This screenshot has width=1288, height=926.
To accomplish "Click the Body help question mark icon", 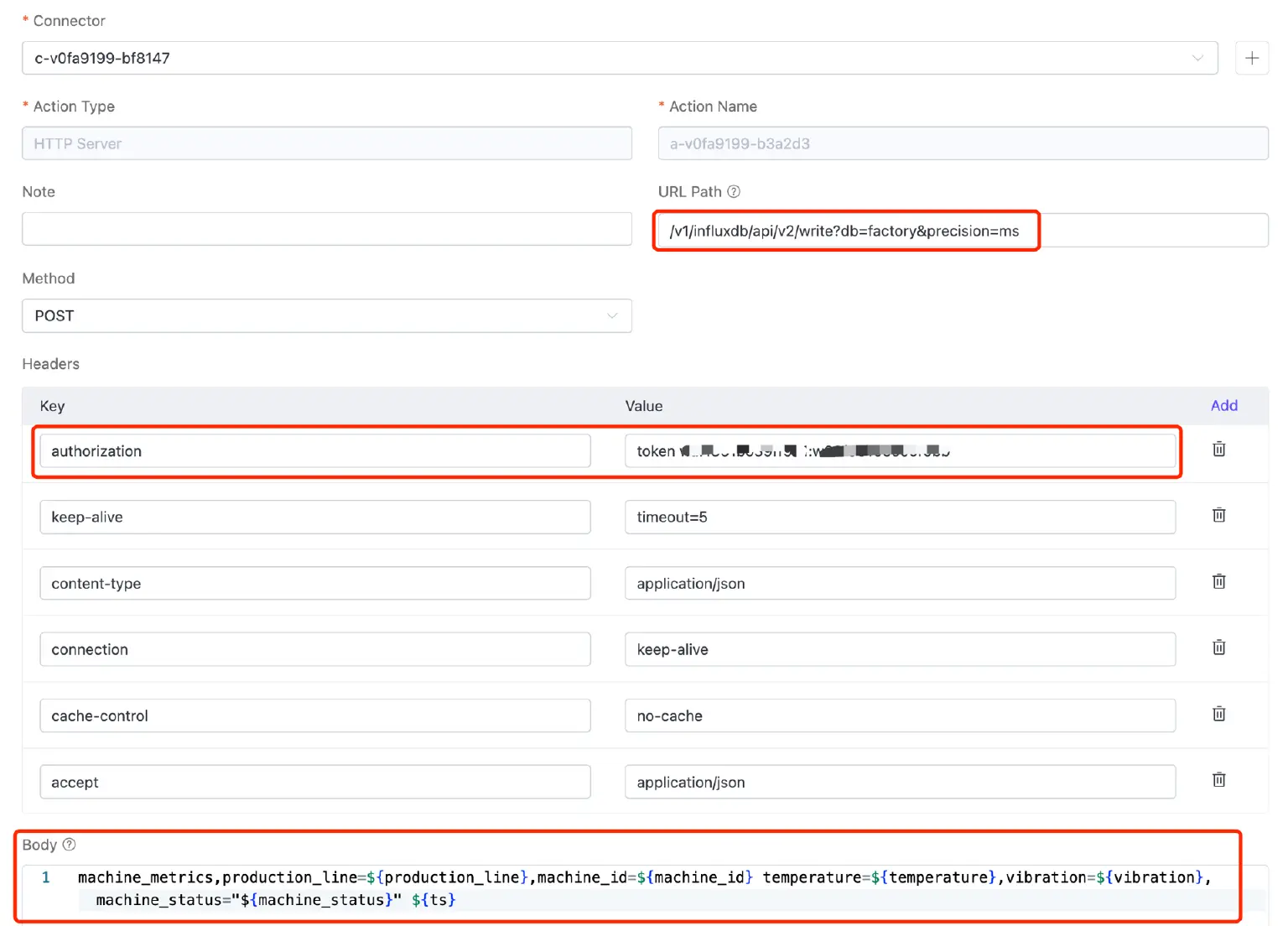I will 70,845.
